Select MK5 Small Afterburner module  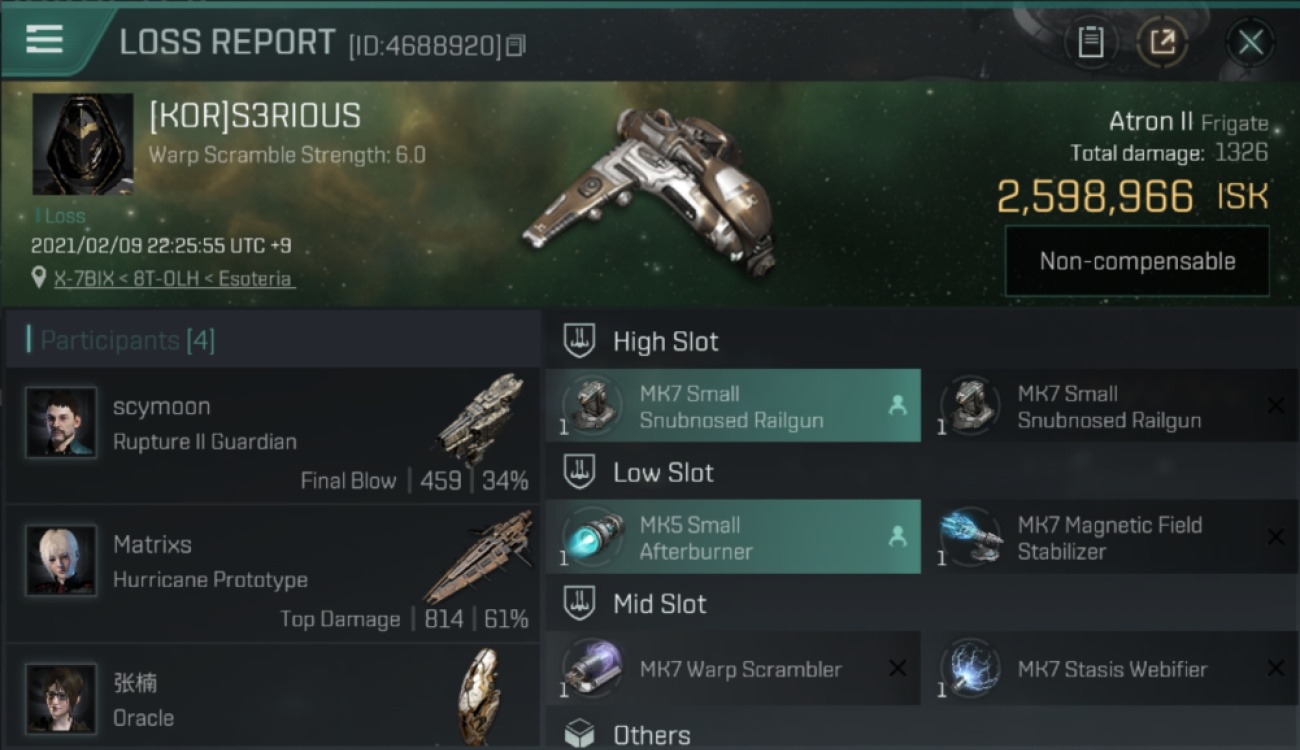733,537
